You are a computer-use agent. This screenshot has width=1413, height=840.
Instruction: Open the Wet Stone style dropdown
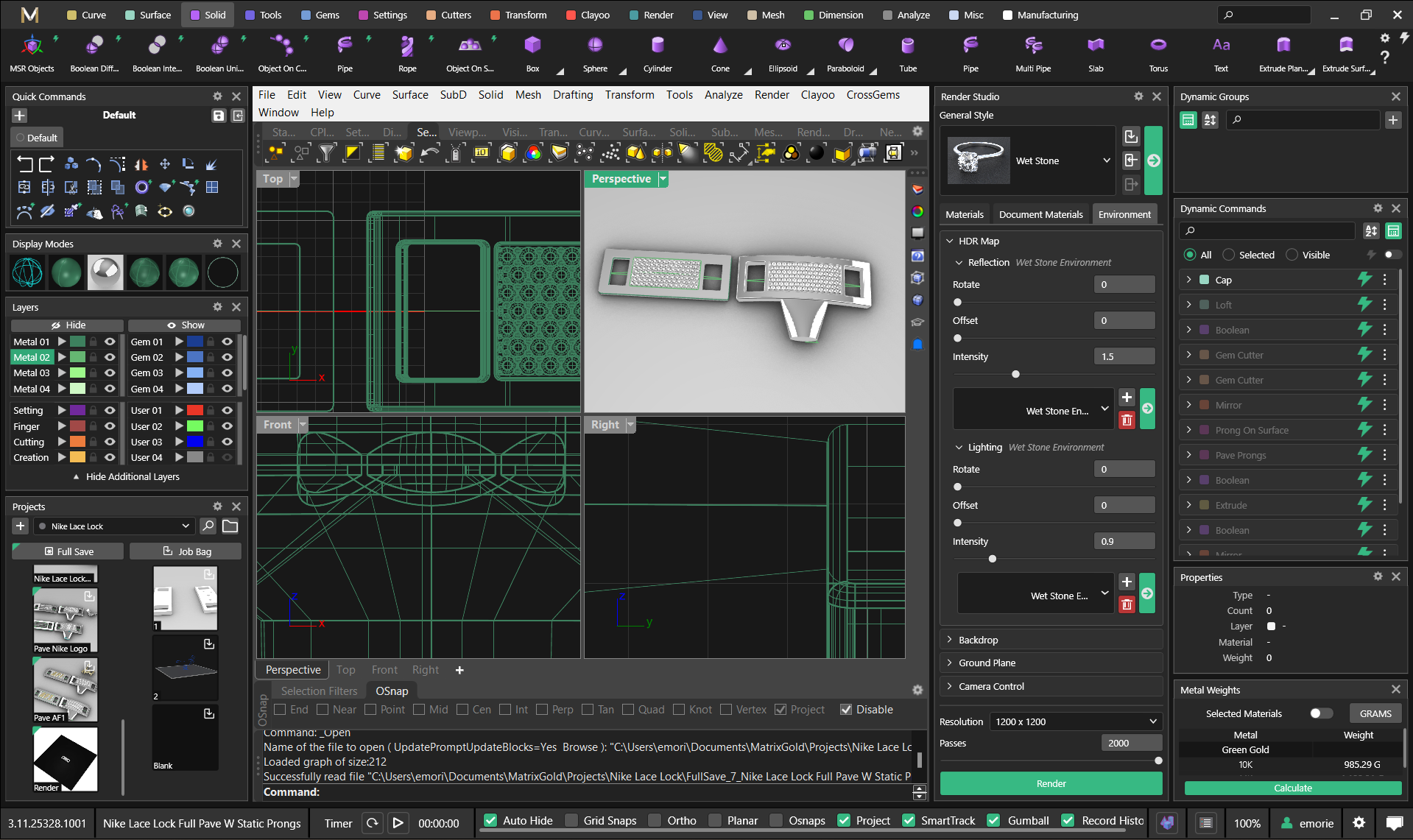(x=1106, y=160)
